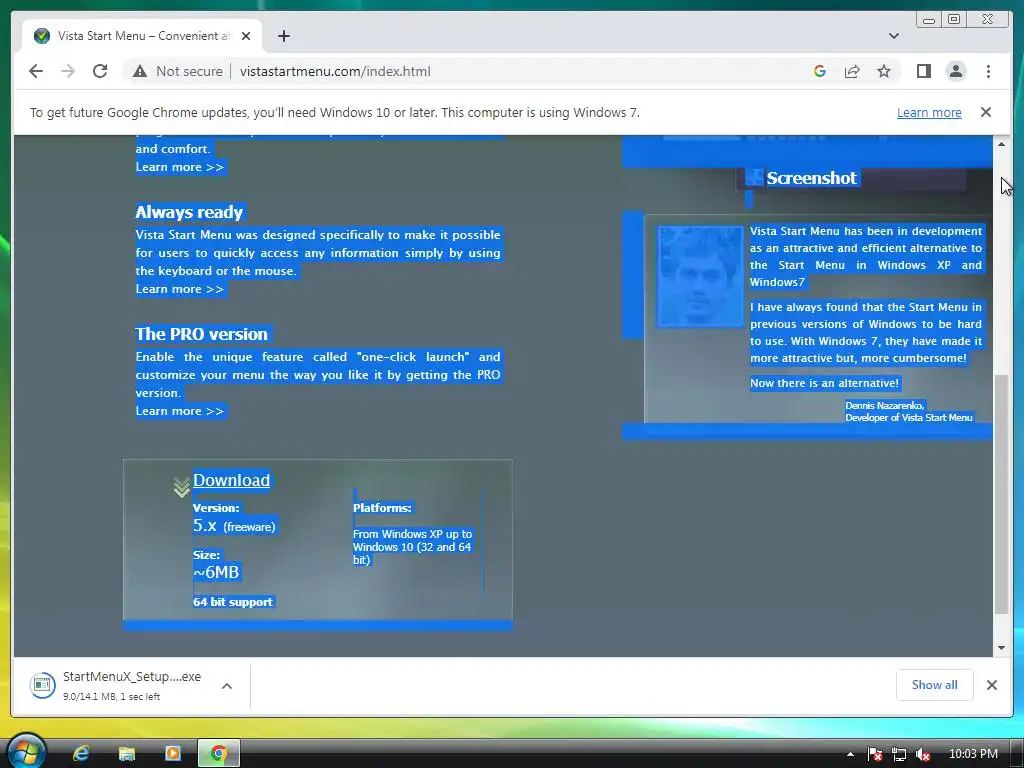
Task: Open the Chrome side panel
Action: pyautogui.click(x=923, y=71)
